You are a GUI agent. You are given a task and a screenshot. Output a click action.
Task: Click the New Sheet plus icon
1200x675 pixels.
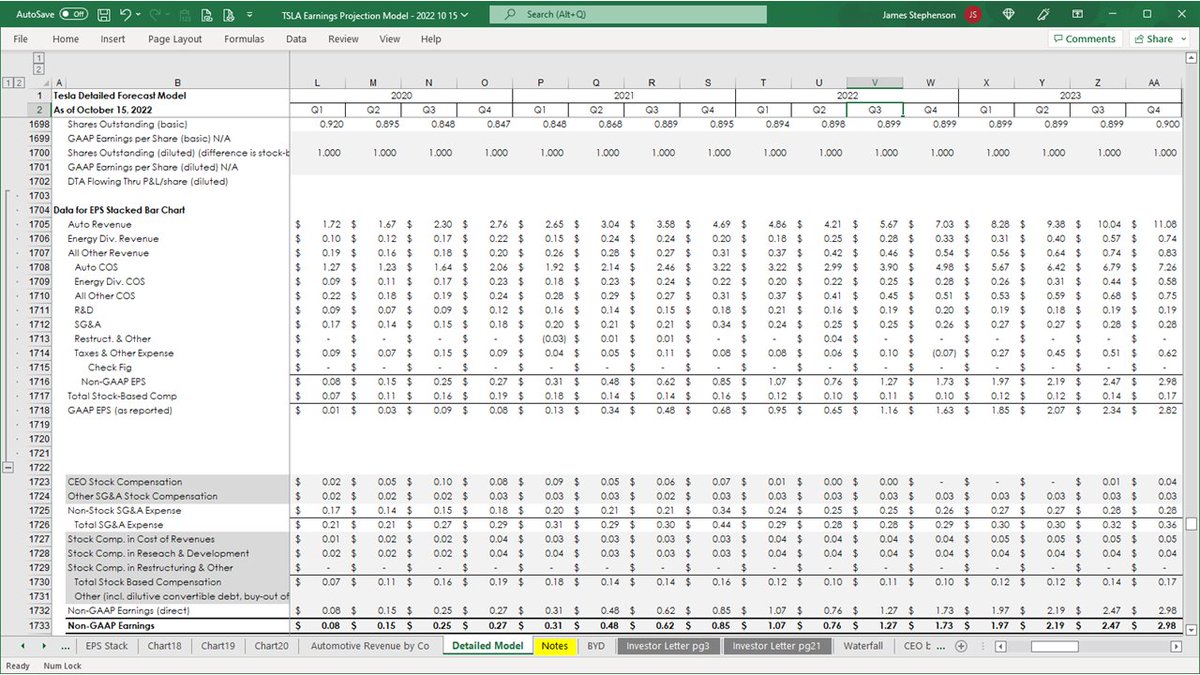(961, 646)
